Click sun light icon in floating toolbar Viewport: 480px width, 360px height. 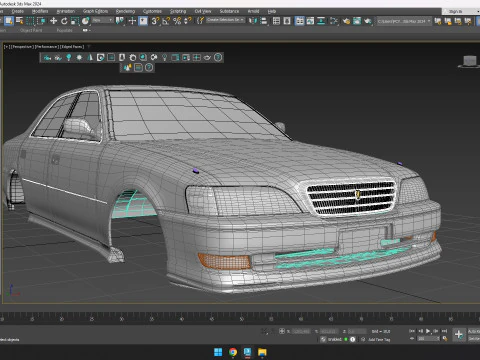[79, 57]
